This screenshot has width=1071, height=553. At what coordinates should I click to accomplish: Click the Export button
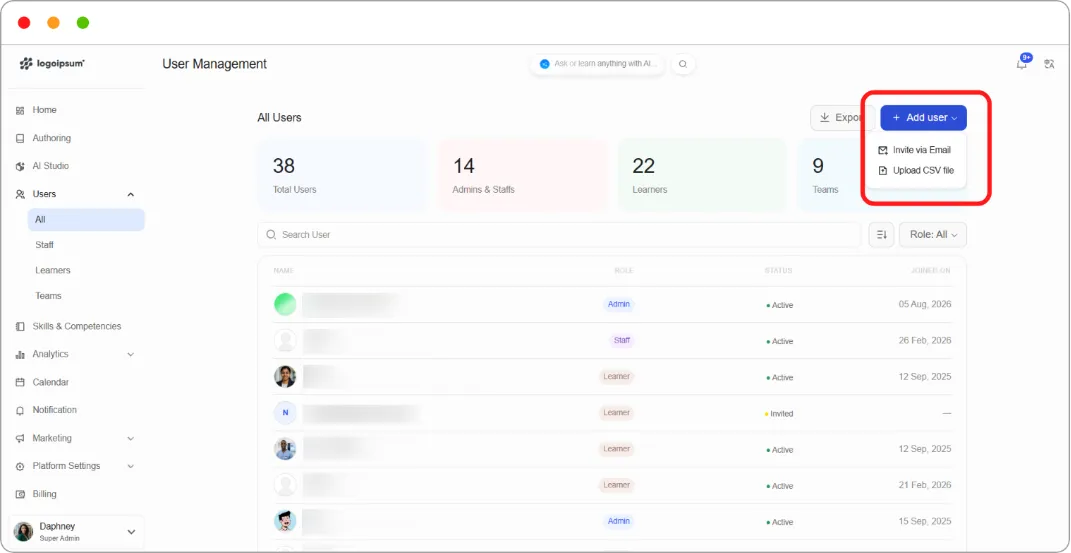[x=842, y=117]
